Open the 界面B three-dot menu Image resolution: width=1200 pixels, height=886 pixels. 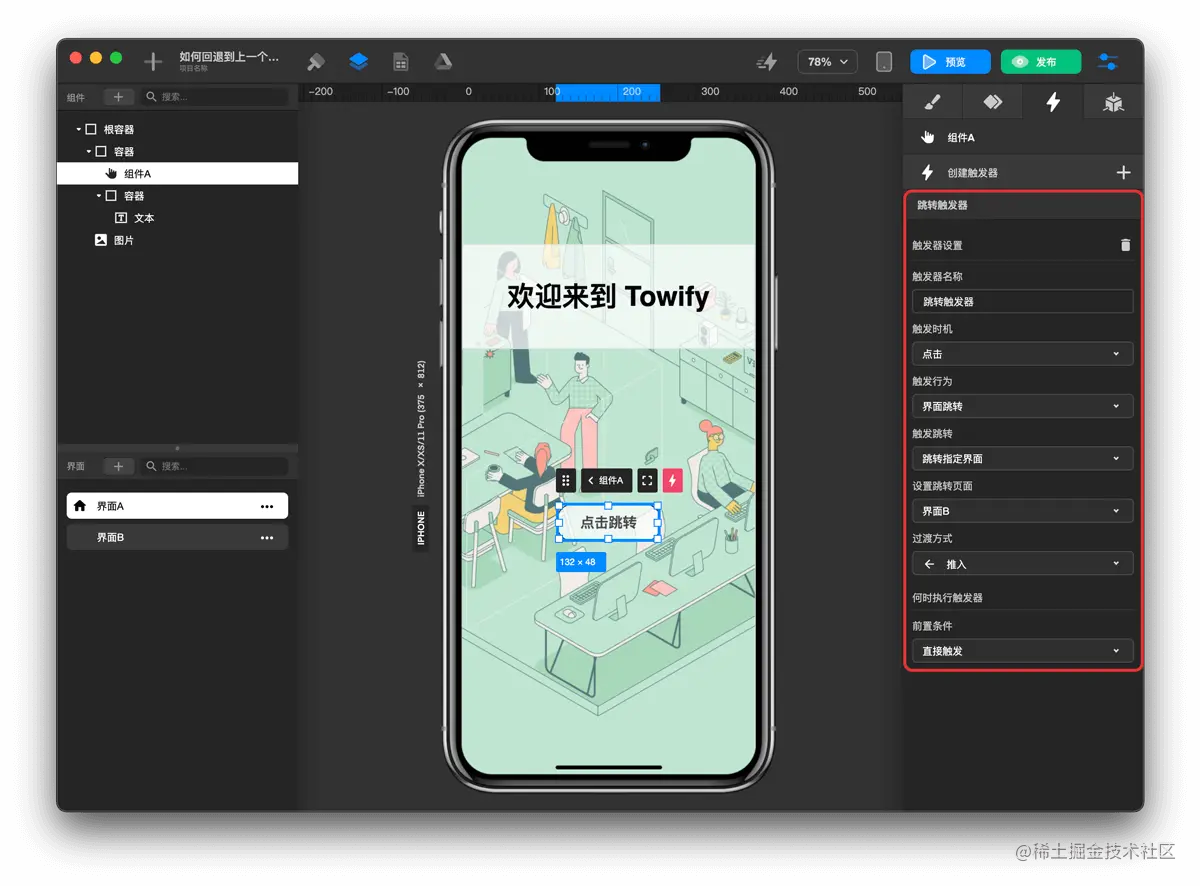click(x=267, y=538)
